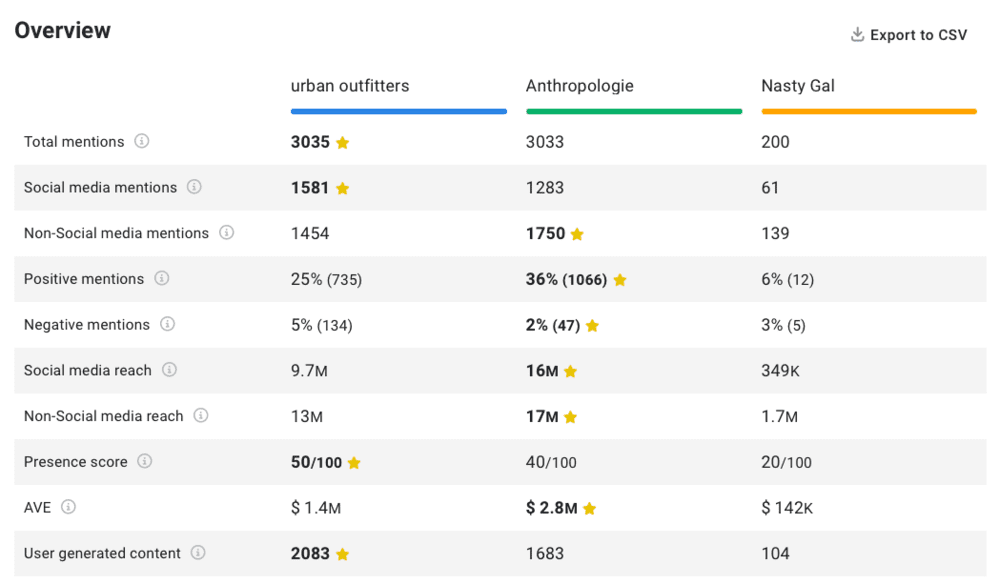Click Anthropologie's 1283 social mentions value

(x=545, y=188)
